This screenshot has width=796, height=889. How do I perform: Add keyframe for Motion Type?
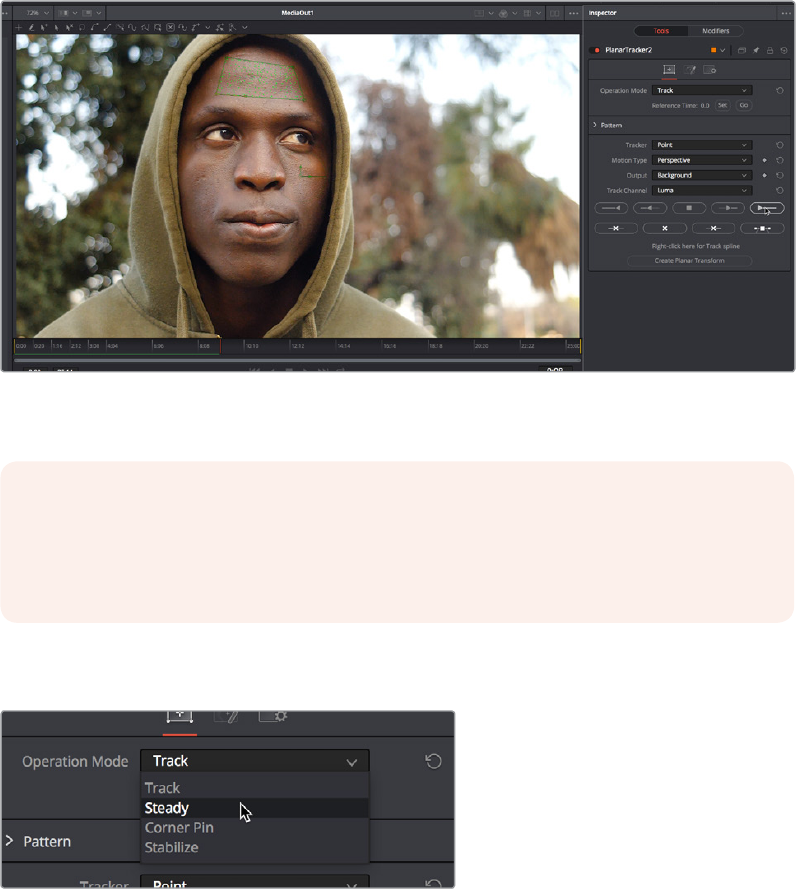click(x=765, y=160)
